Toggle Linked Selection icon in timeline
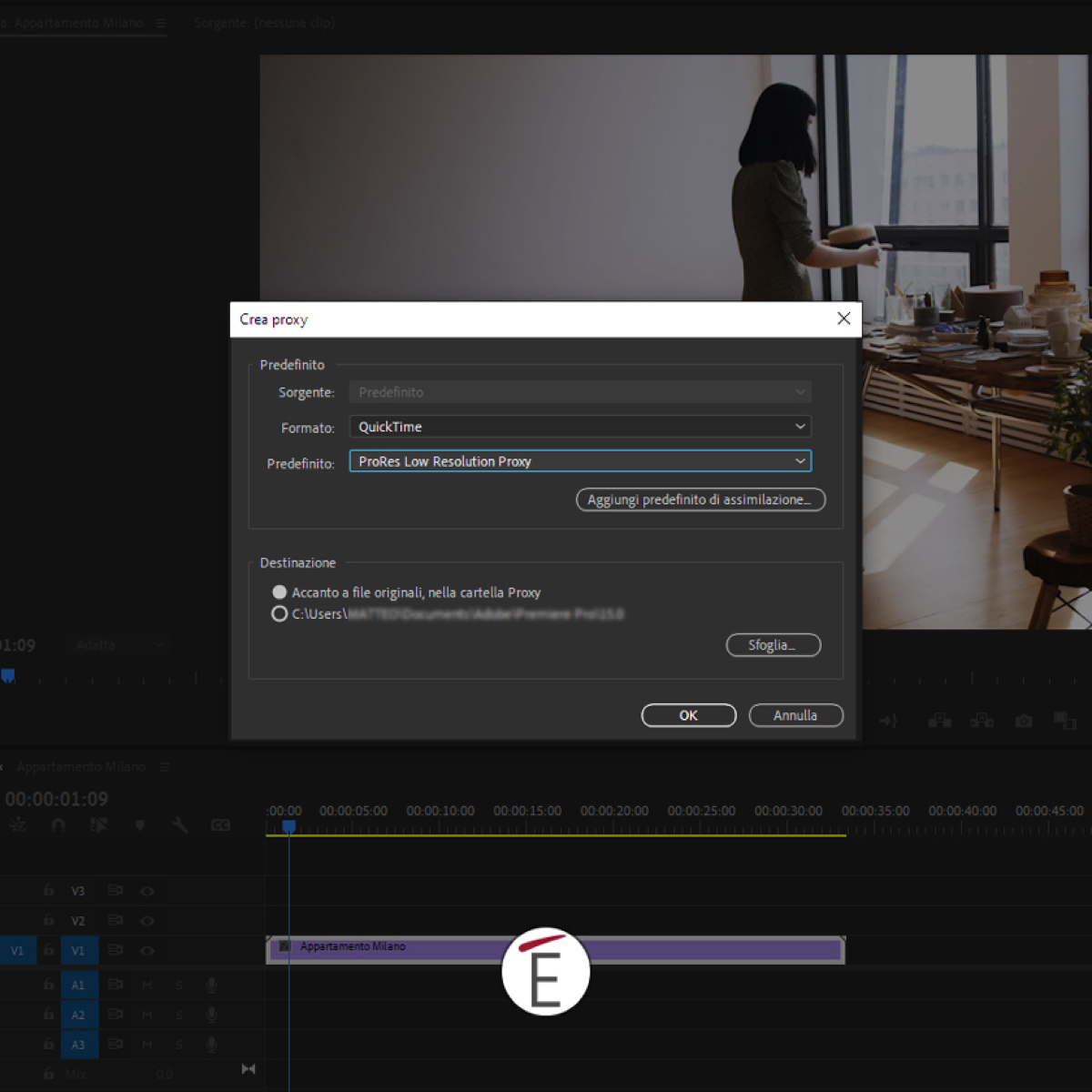1092x1092 pixels. (99, 825)
